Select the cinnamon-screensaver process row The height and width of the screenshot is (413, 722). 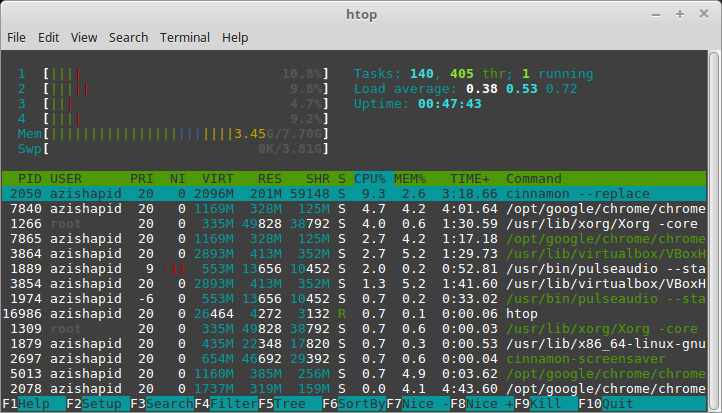click(361, 358)
